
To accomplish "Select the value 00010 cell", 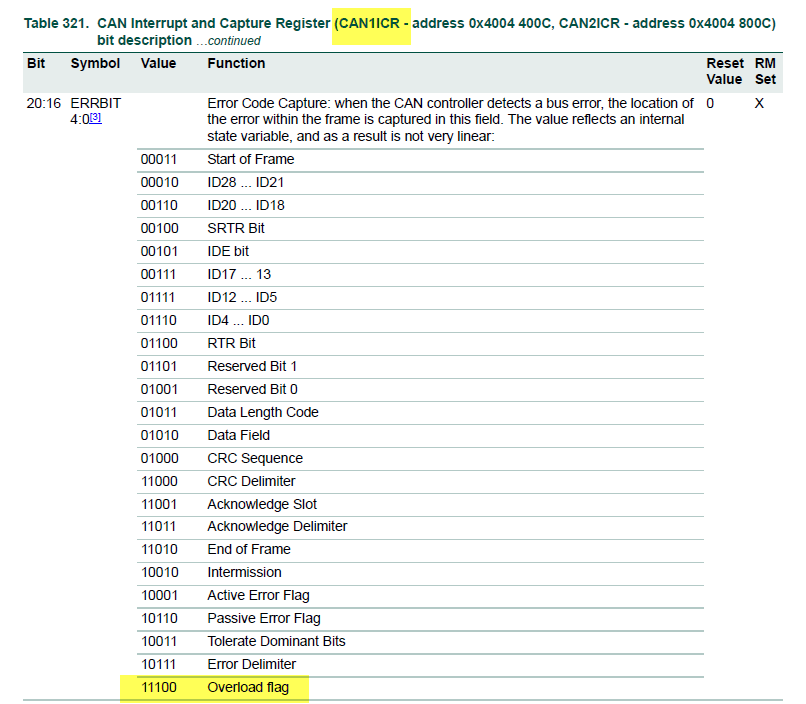I will coord(159,182).
